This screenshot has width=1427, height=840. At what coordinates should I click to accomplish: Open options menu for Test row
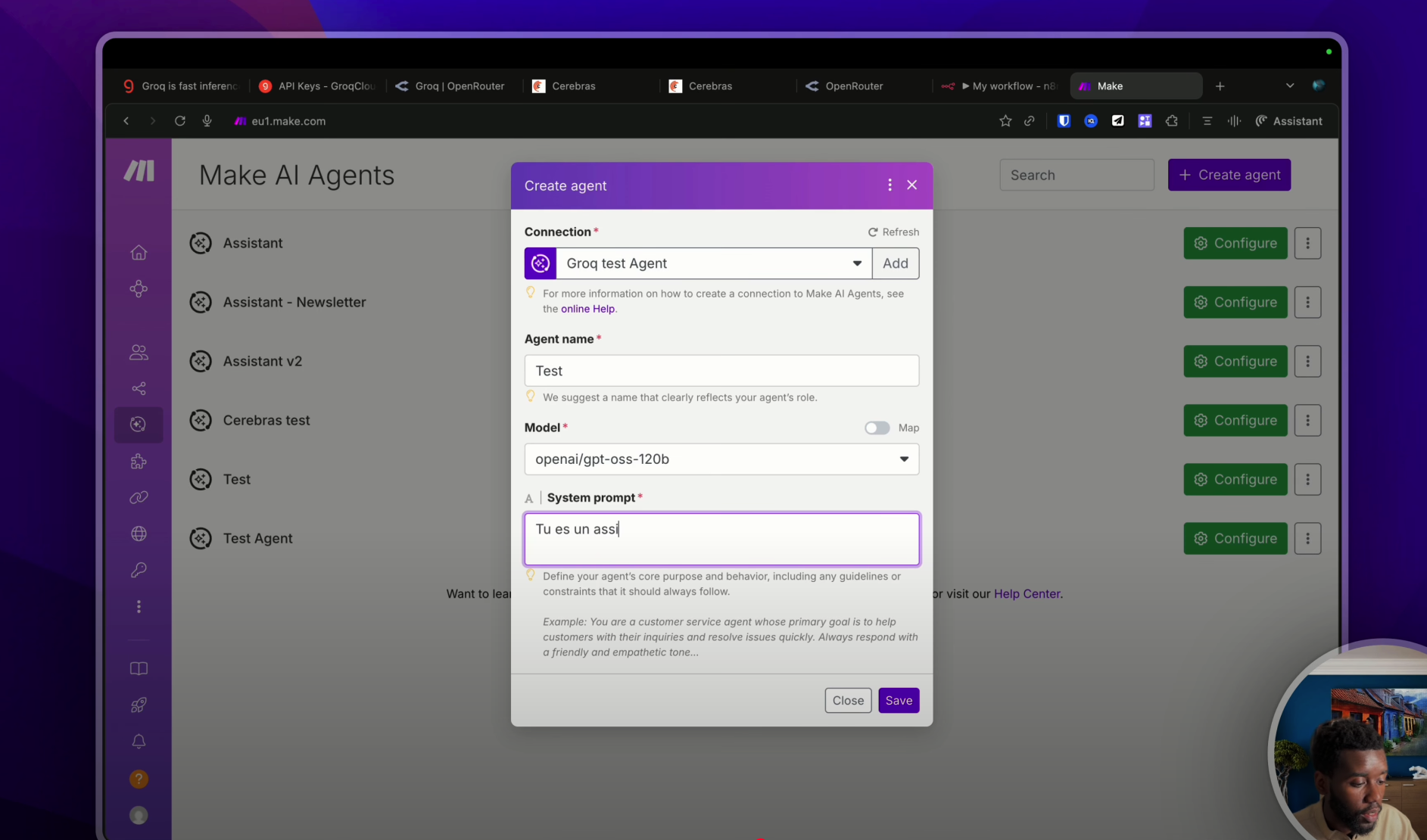point(1307,480)
